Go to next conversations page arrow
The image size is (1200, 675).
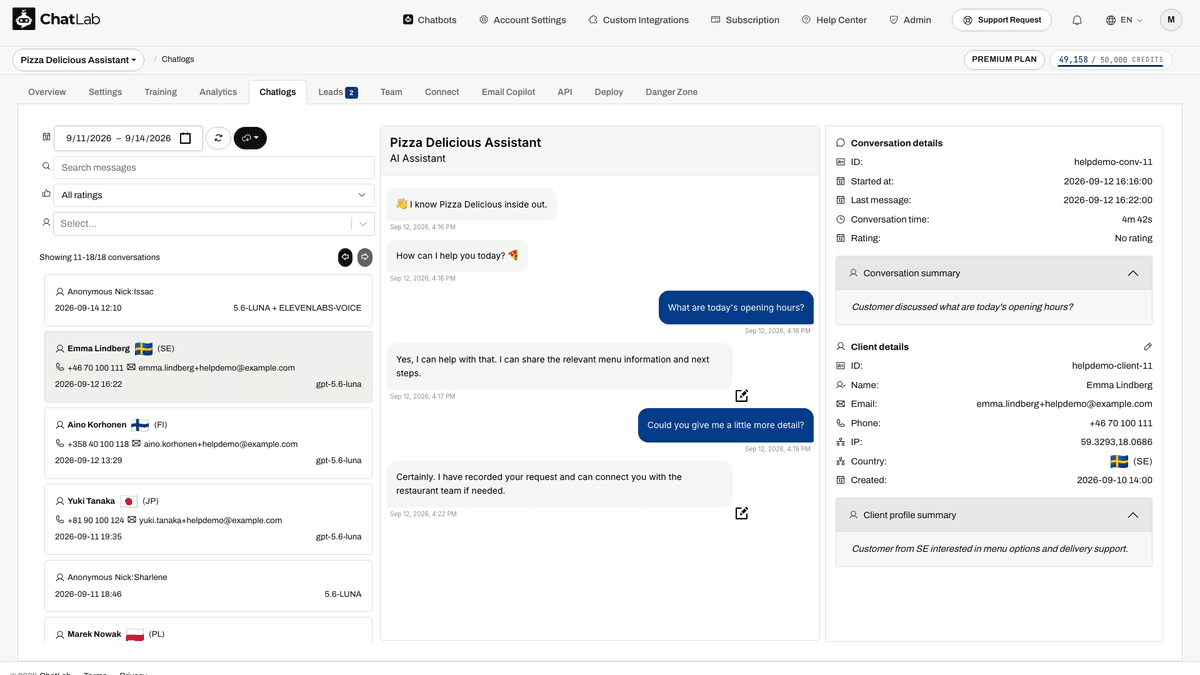[x=365, y=257]
